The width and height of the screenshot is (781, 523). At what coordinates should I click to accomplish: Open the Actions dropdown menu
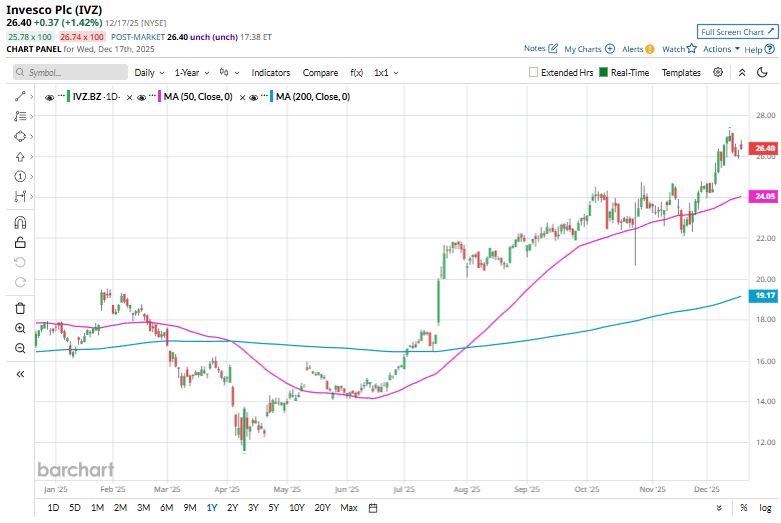coord(721,48)
